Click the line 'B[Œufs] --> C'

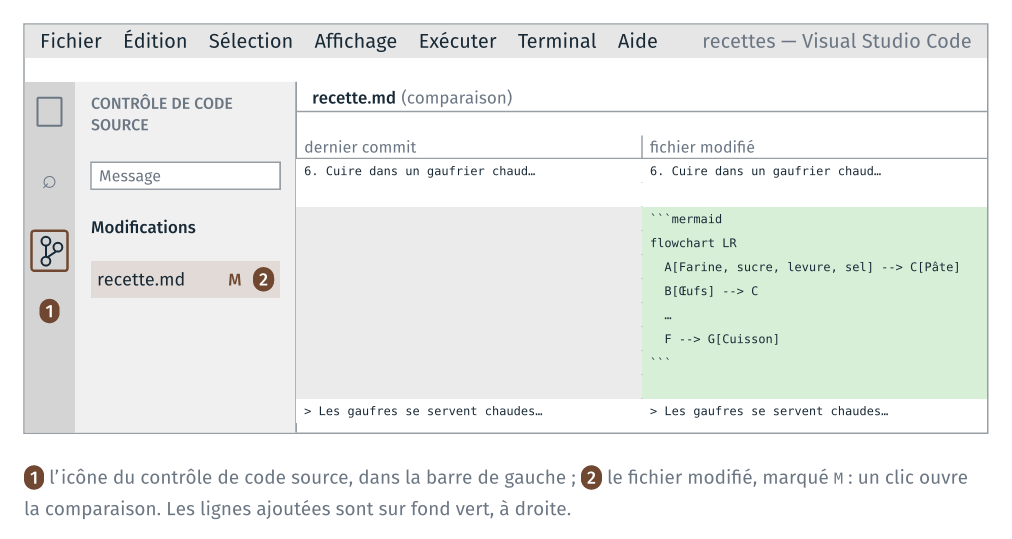711,291
